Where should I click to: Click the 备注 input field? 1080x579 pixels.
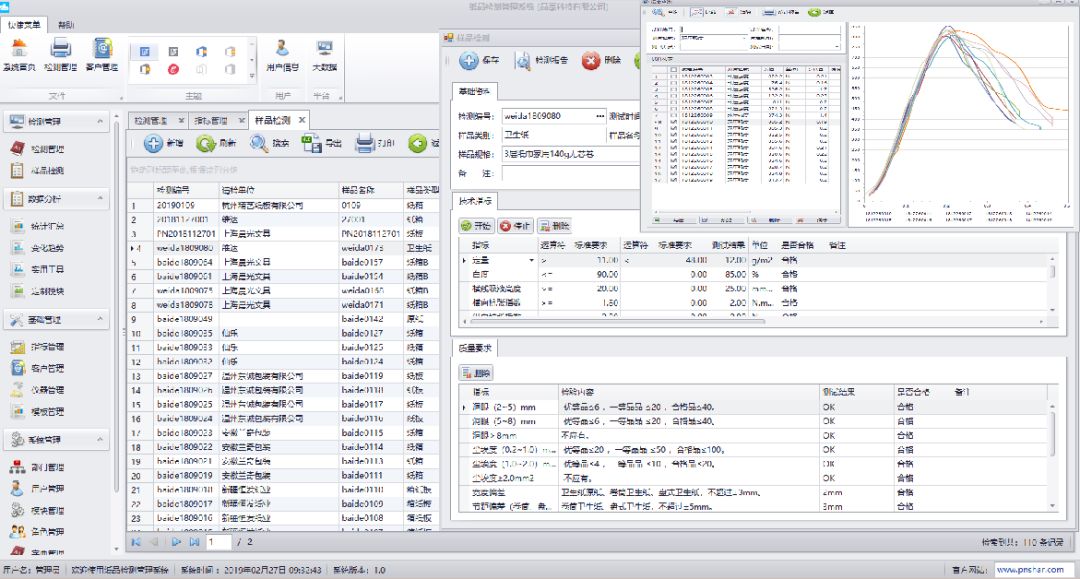(570, 173)
